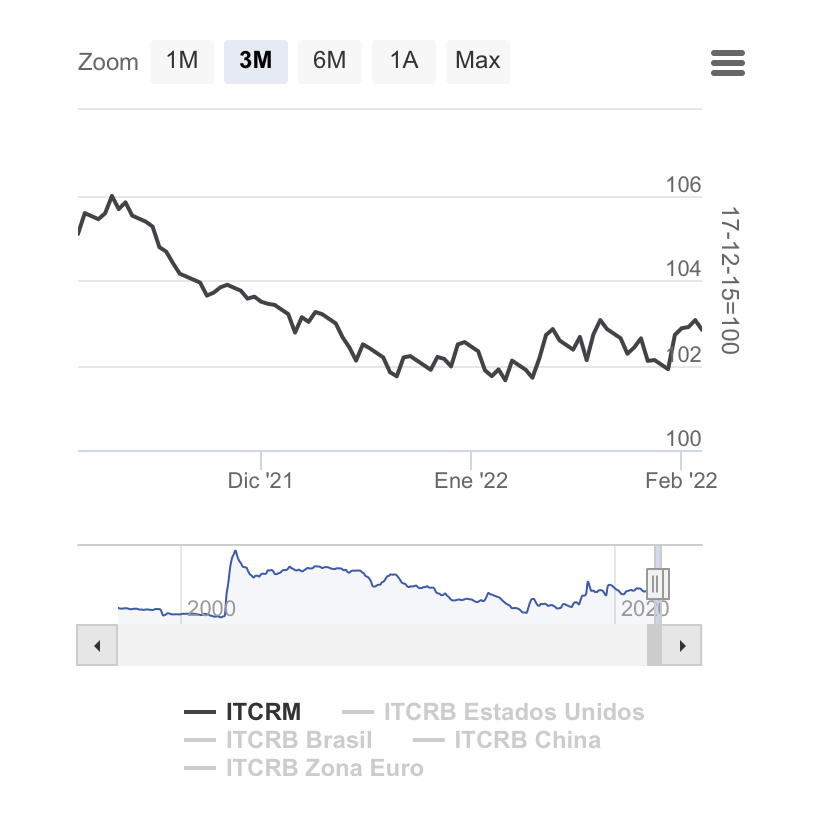
Task: Set zoom range to 6M
Action: pos(330,61)
